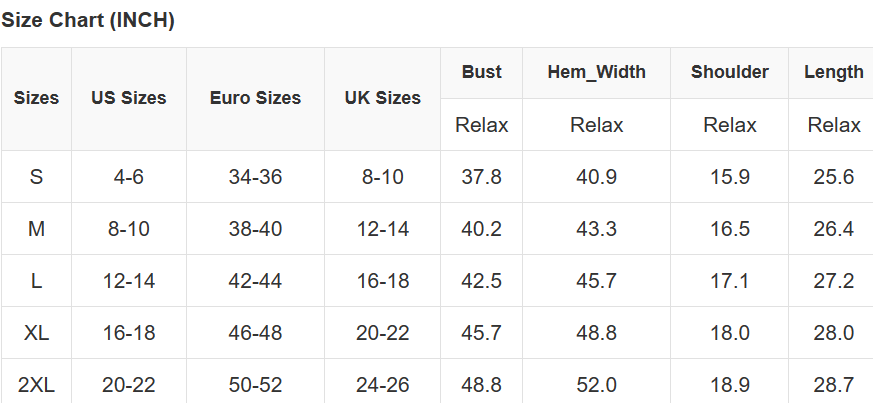
Task: Select the S size row label
Action: coord(36,177)
